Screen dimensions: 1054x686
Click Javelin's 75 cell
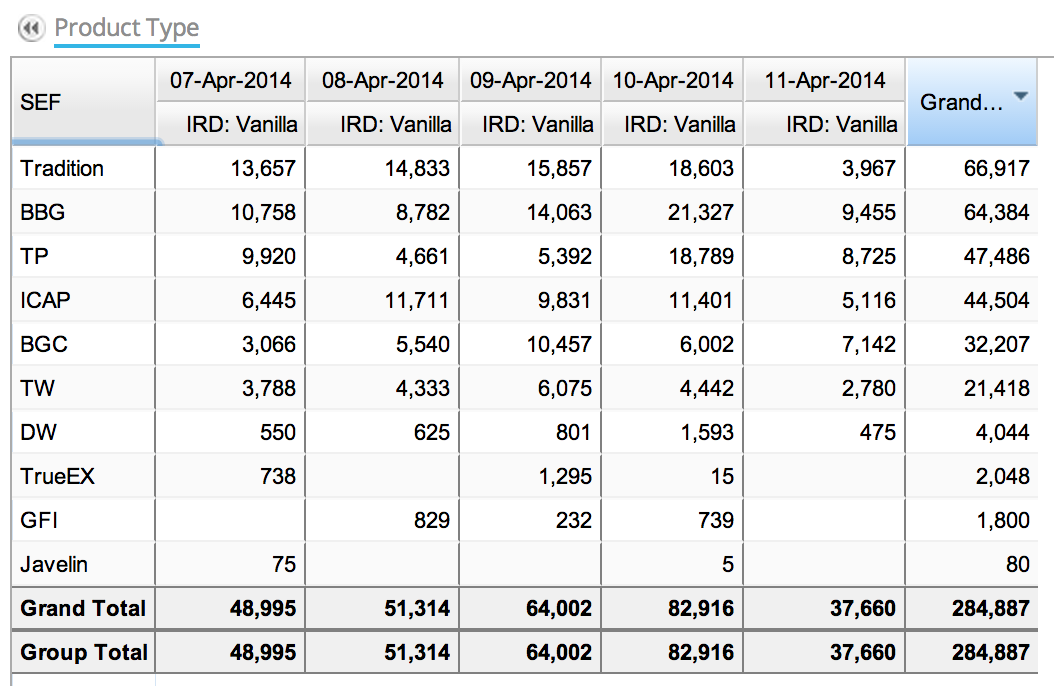click(x=284, y=564)
